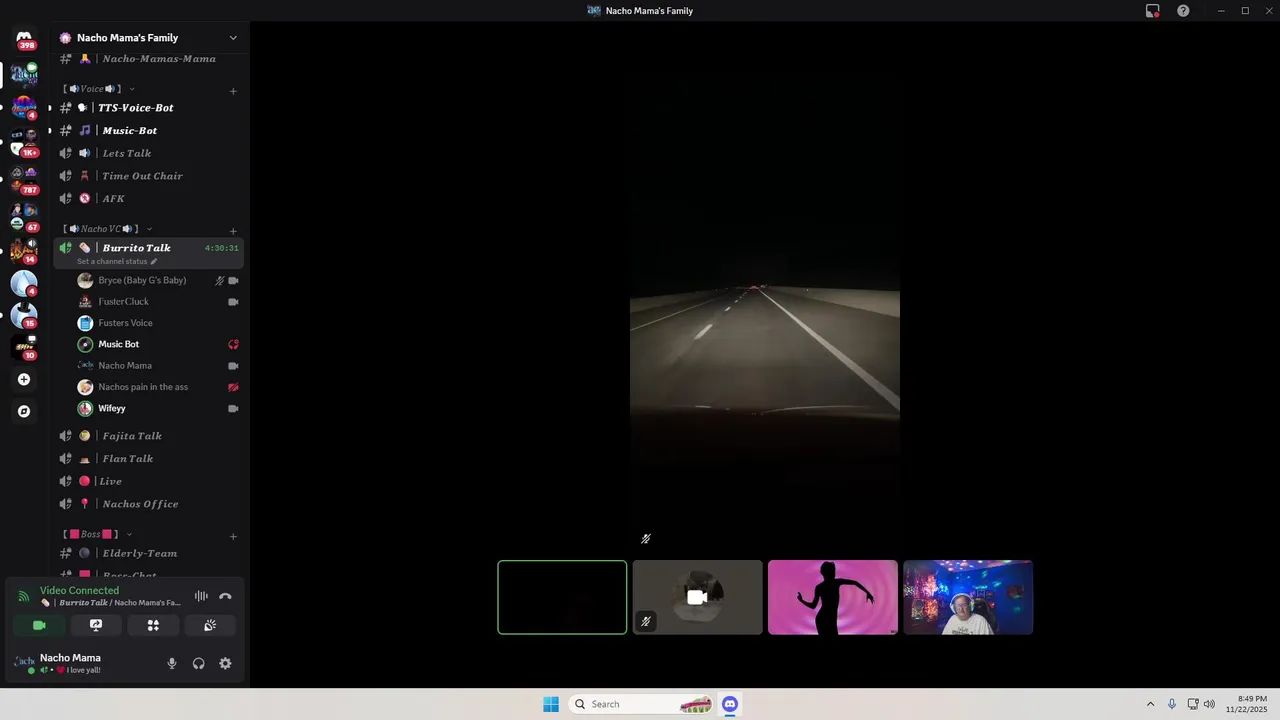
Task: Open the server showing a 10 badge
Action: tap(24, 347)
